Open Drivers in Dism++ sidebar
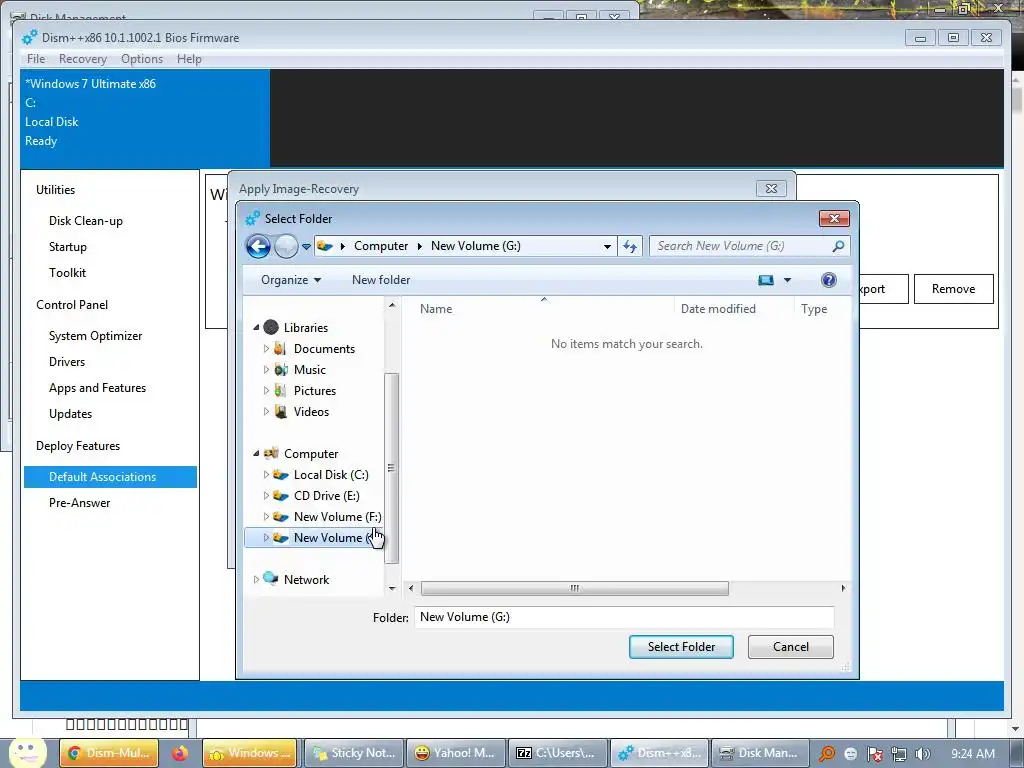Viewport: 1024px width, 768px height. (67, 362)
